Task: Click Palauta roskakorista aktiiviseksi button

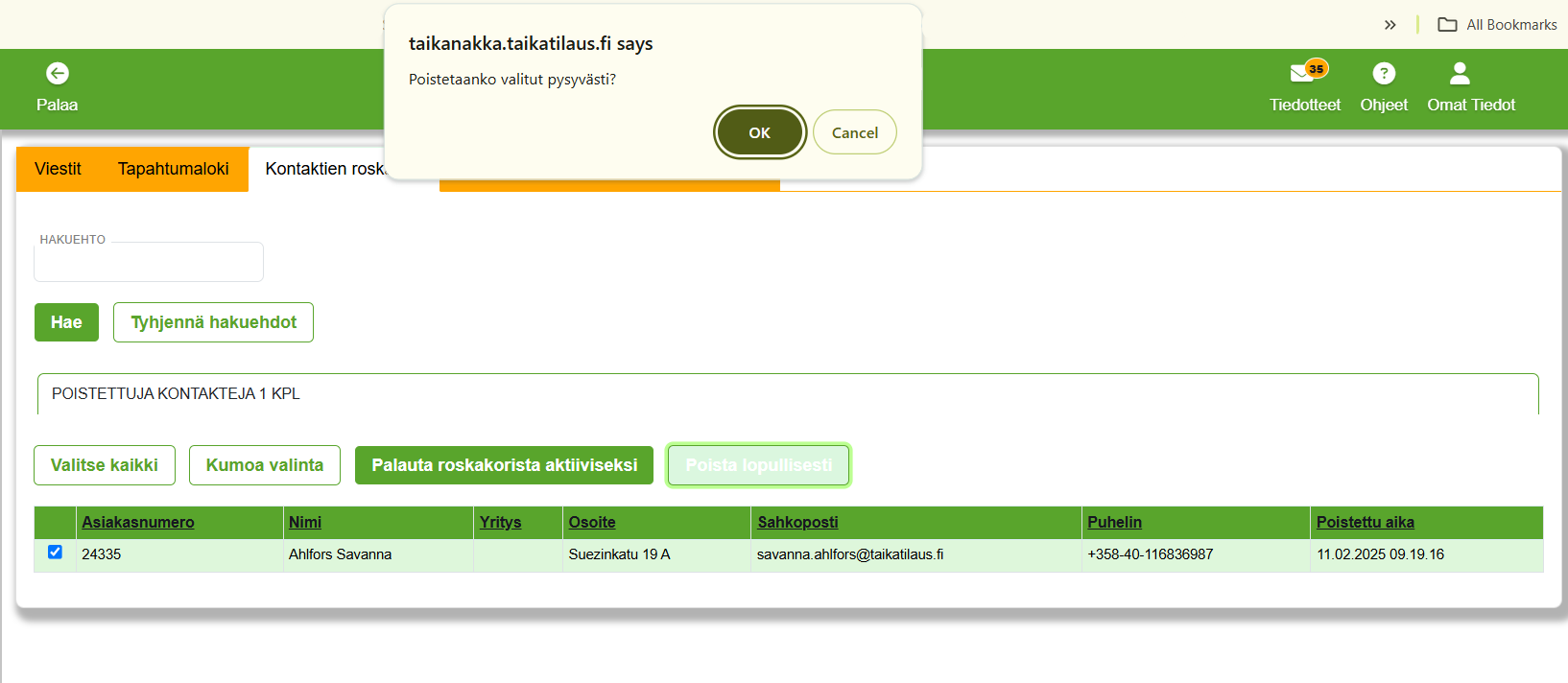Action: click(504, 465)
